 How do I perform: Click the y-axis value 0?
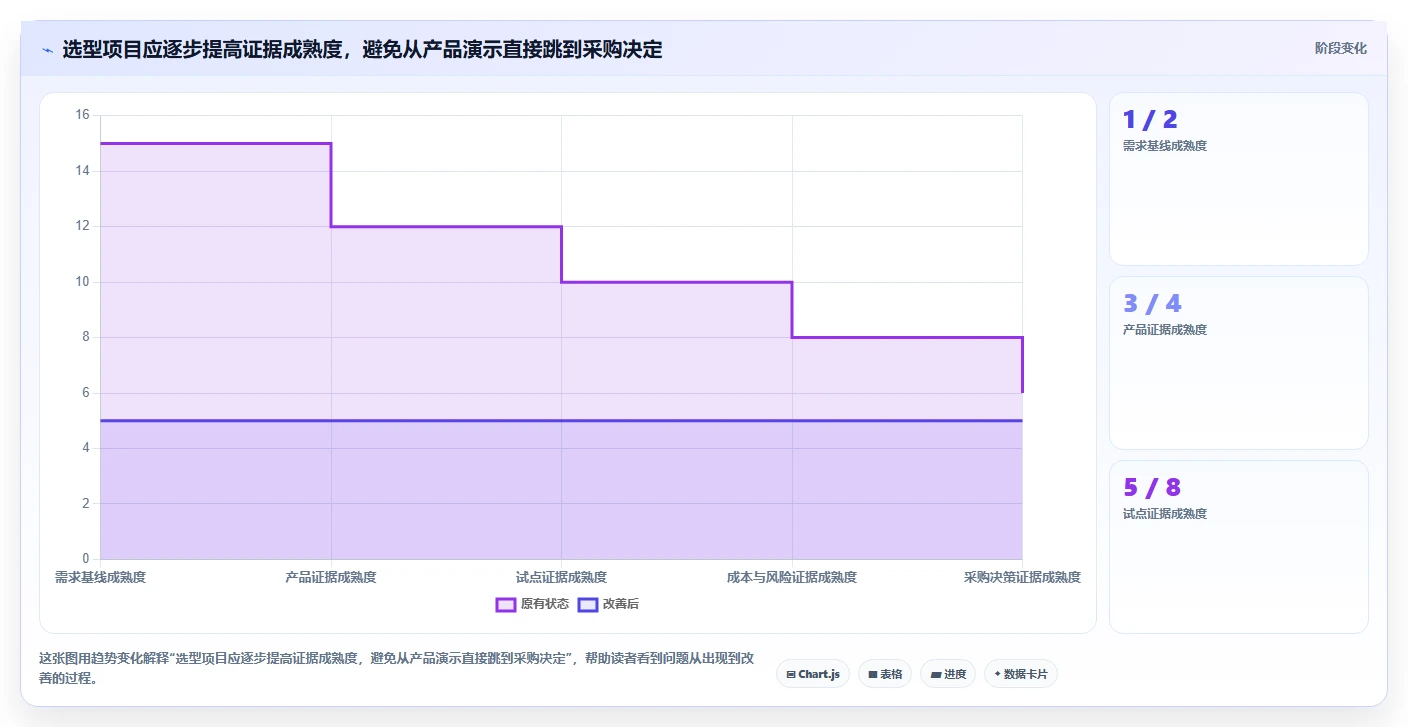tap(86, 559)
